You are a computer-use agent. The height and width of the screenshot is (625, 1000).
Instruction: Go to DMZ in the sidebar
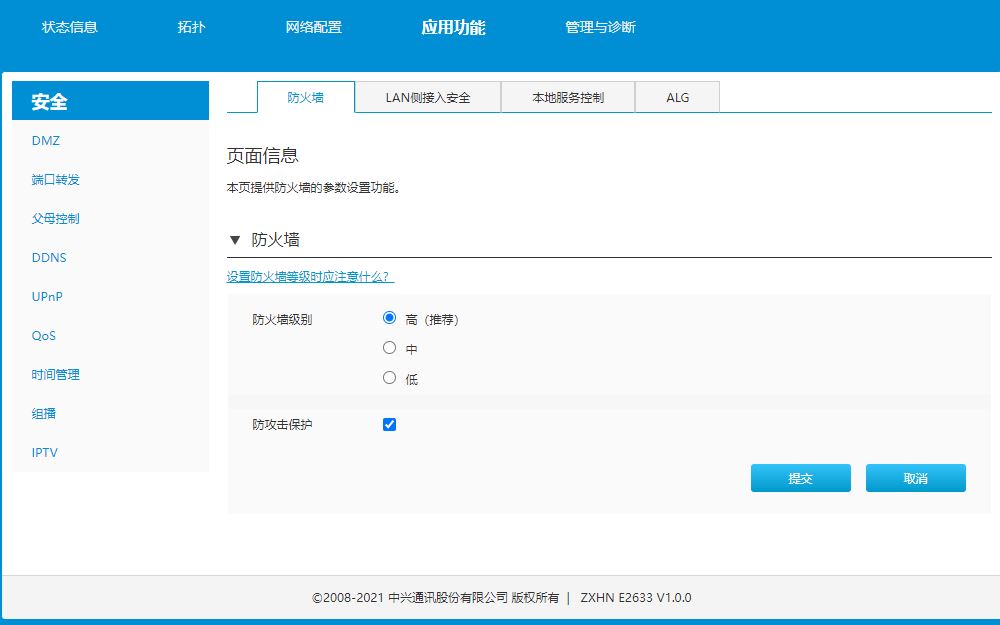pyautogui.click(x=46, y=140)
